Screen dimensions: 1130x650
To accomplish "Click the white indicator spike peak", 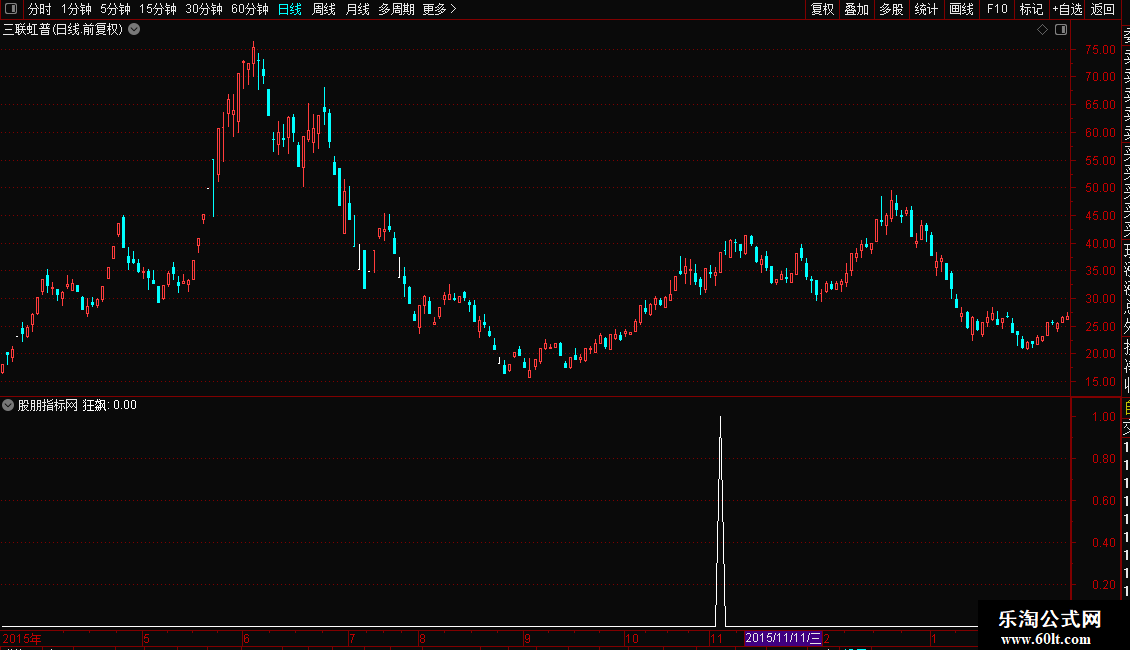I will tap(721, 418).
